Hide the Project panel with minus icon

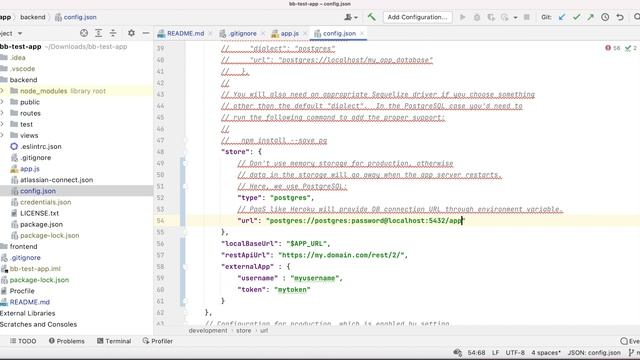coord(146,33)
